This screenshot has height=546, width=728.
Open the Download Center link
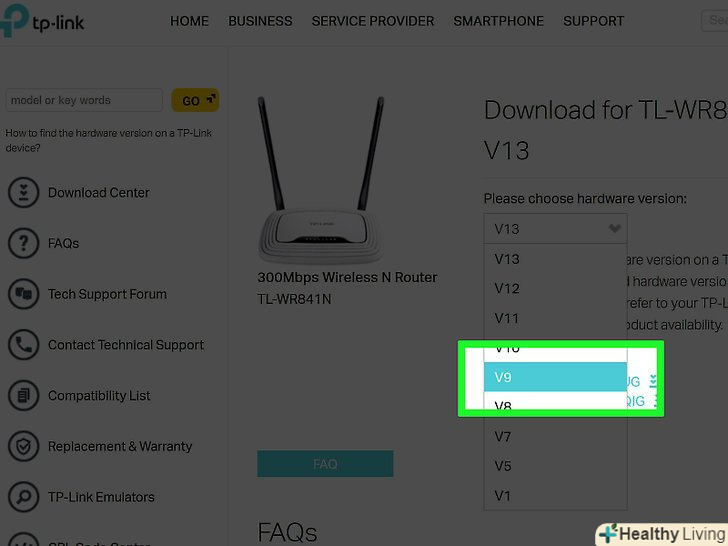coord(98,193)
